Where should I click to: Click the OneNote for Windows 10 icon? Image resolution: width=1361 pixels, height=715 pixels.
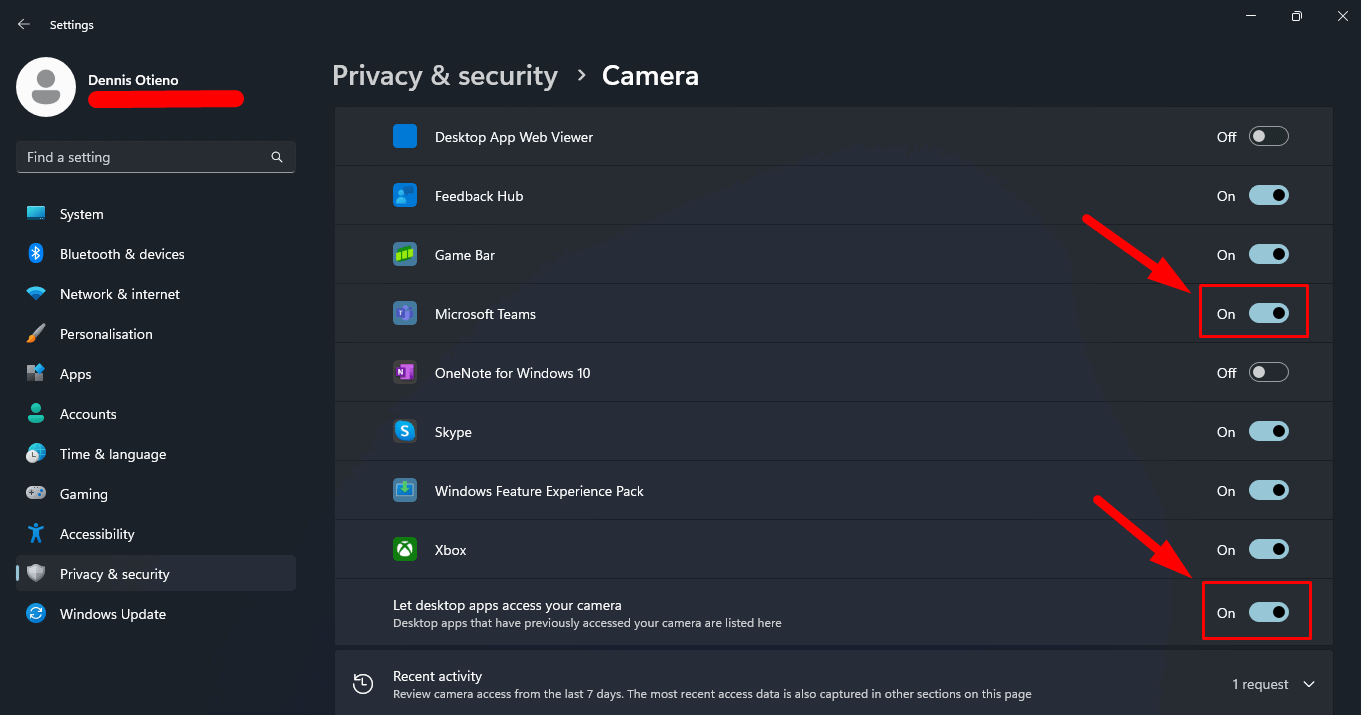[x=405, y=372]
